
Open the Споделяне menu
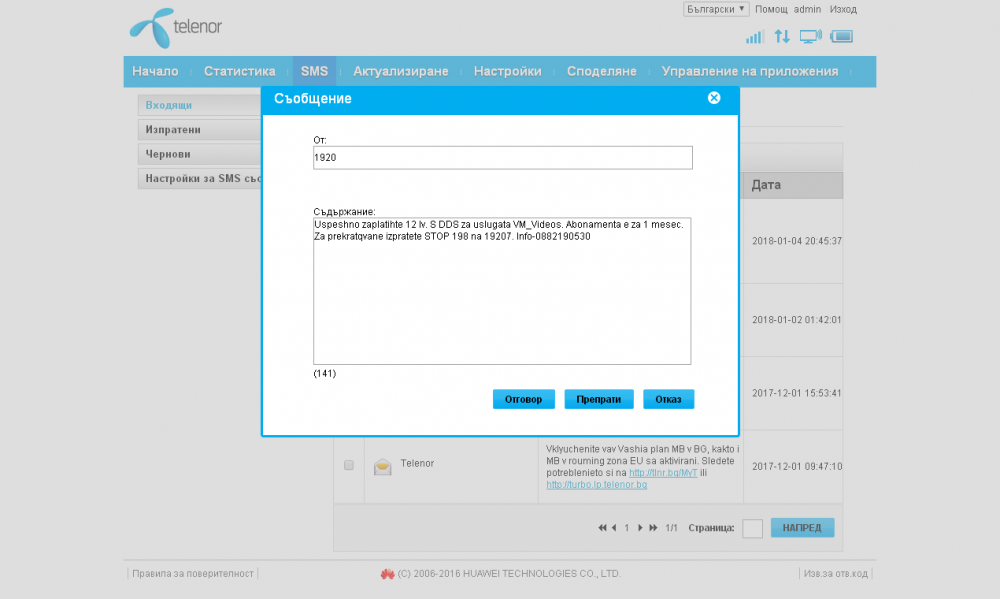(601, 71)
